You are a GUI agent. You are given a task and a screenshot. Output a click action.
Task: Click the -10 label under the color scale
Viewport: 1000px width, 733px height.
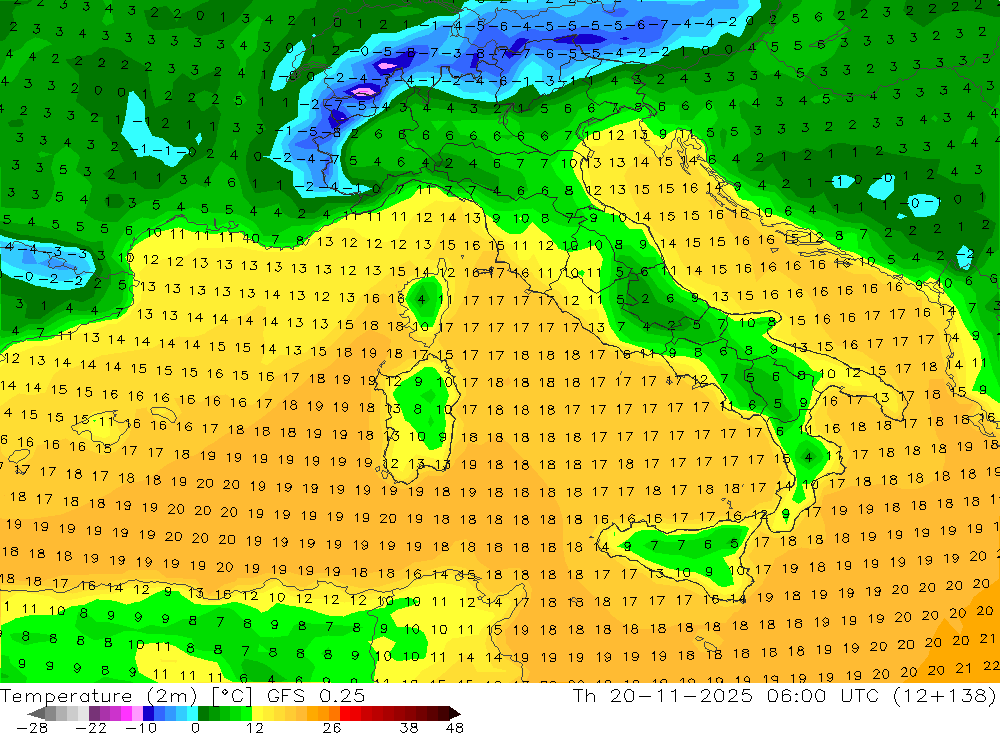141,727
